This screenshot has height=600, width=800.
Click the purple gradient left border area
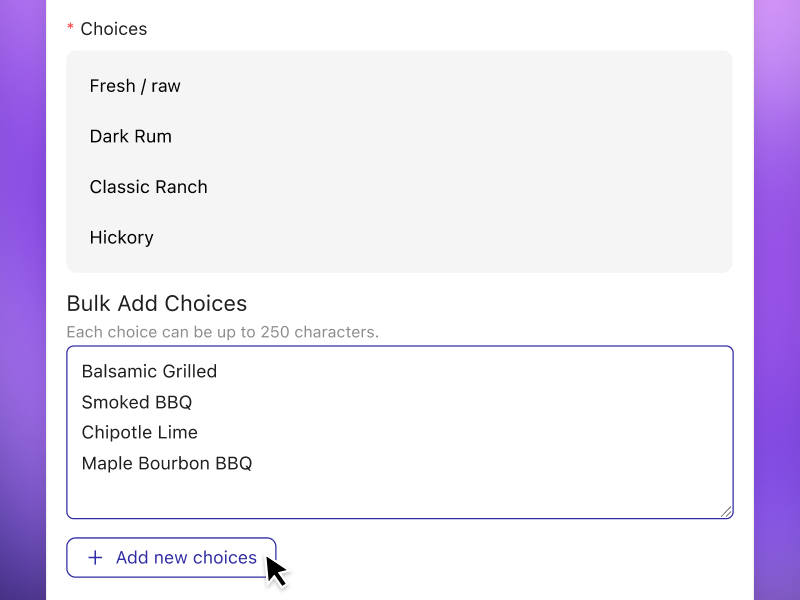[x=20, y=300]
